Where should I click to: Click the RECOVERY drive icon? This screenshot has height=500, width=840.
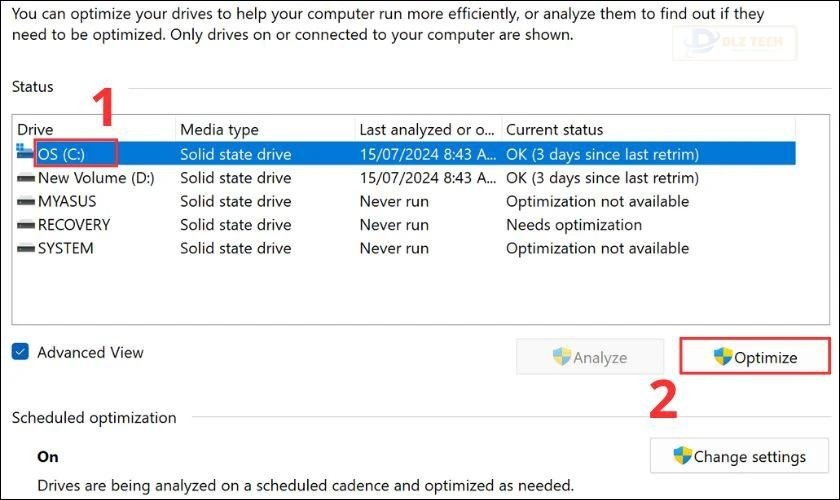(x=26, y=225)
